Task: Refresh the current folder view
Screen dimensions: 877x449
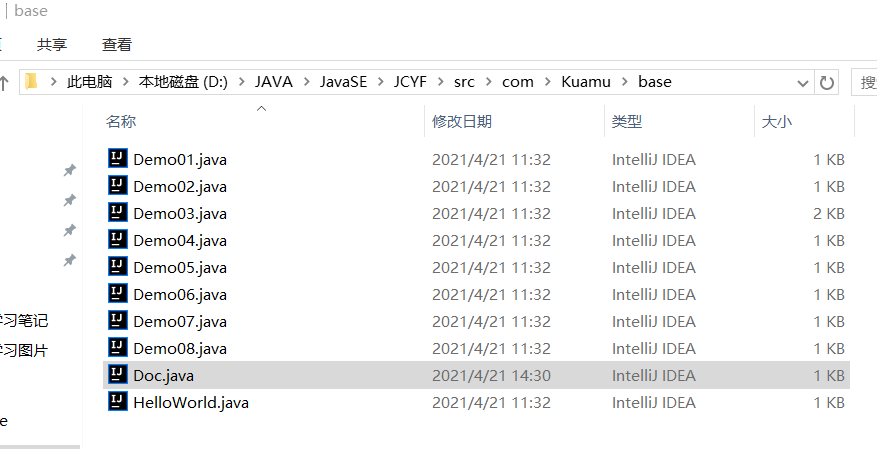Action: (827, 82)
